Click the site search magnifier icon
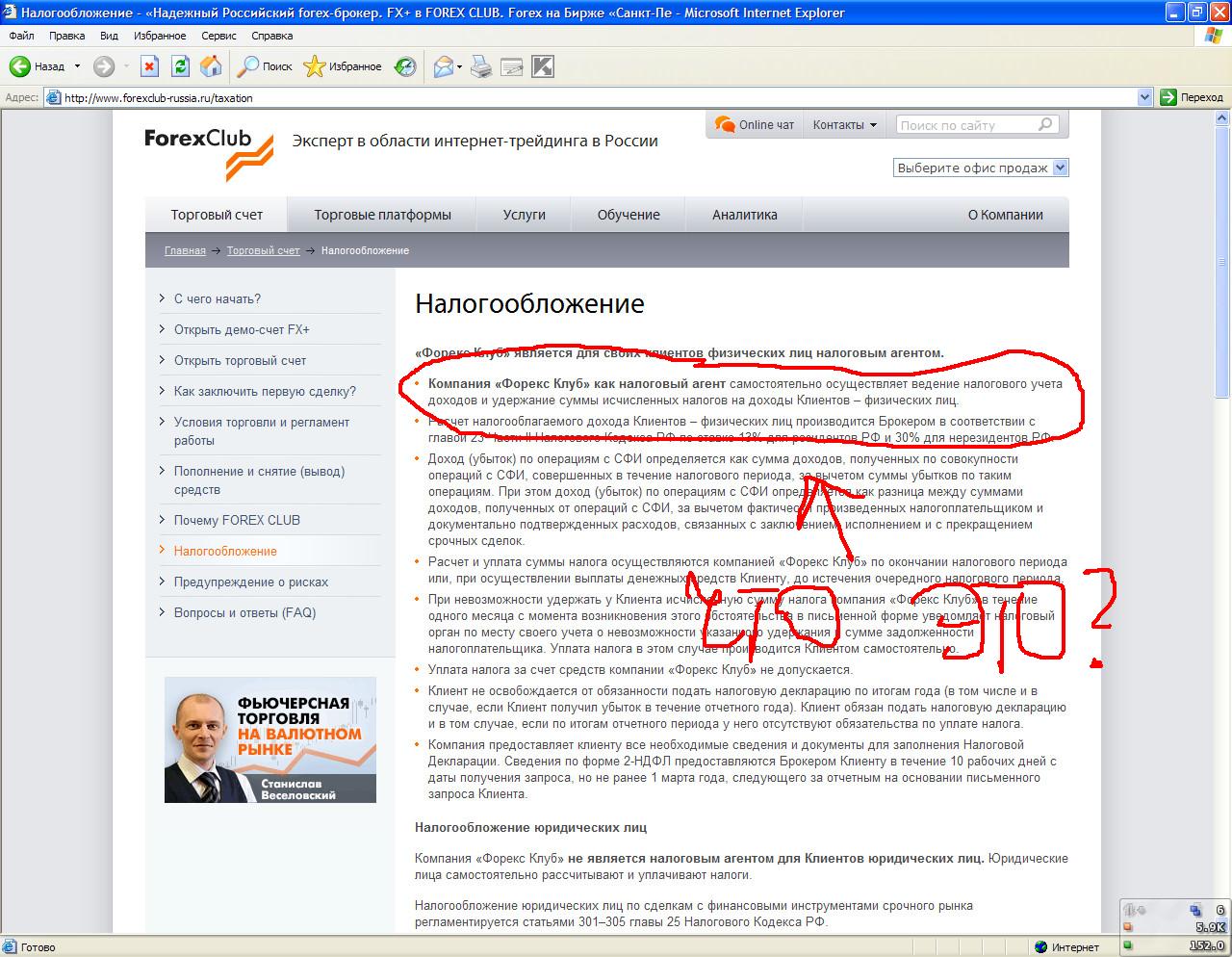The width and height of the screenshot is (1232, 957). click(1046, 125)
